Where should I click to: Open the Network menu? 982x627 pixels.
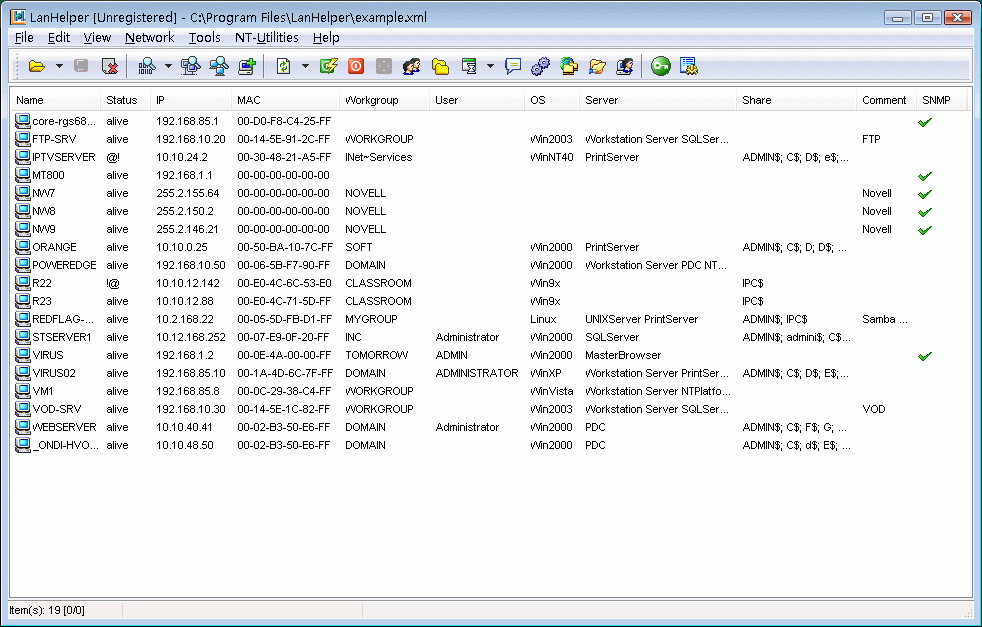[x=149, y=38]
